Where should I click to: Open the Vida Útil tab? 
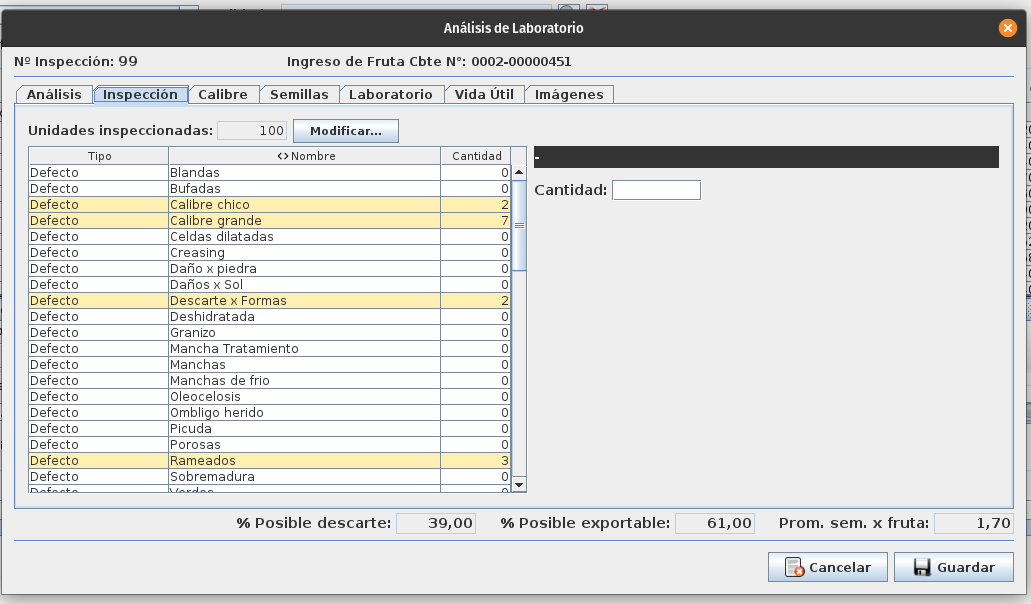(484, 94)
